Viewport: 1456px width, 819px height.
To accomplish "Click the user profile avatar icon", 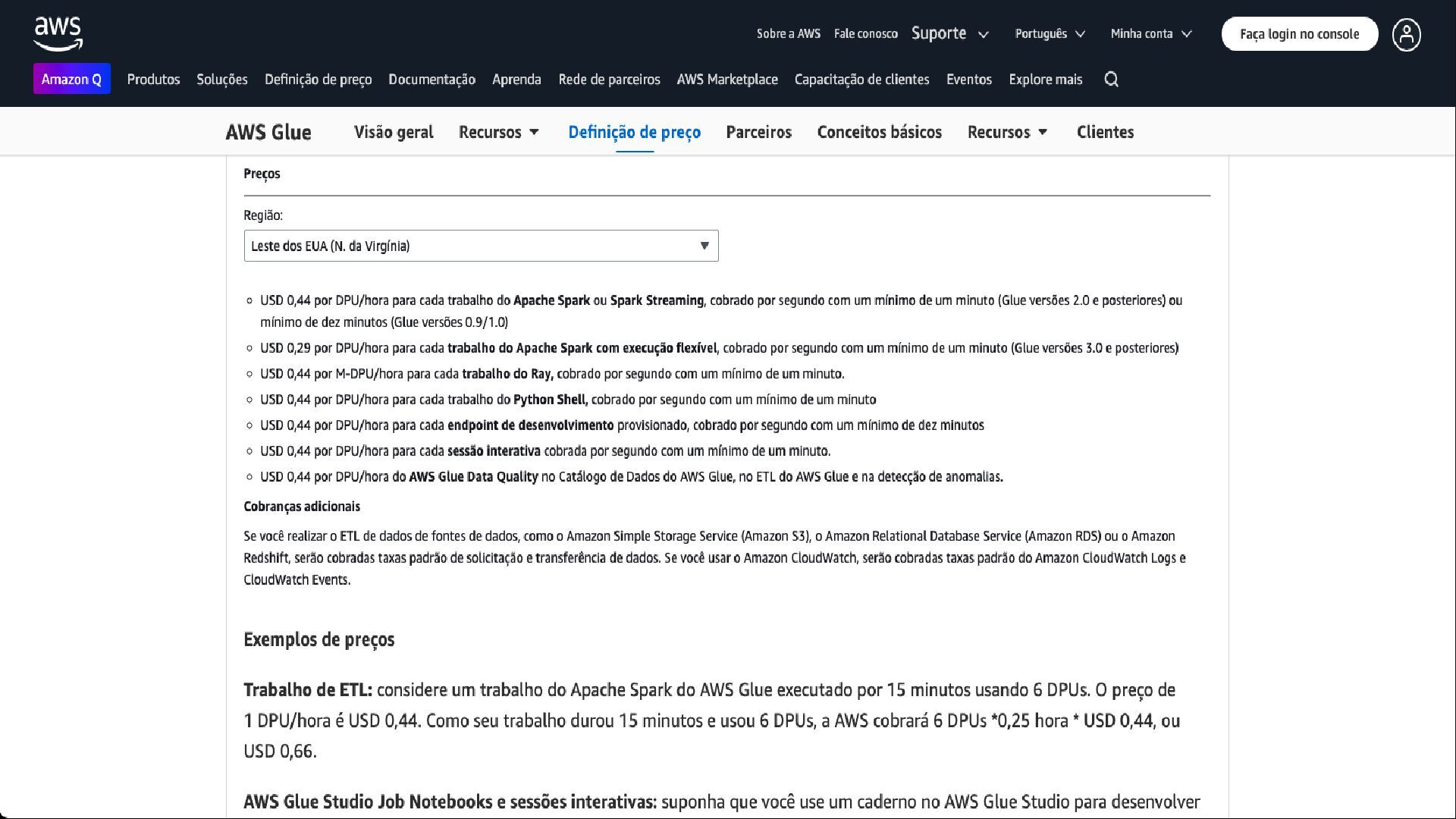I will [x=1406, y=35].
